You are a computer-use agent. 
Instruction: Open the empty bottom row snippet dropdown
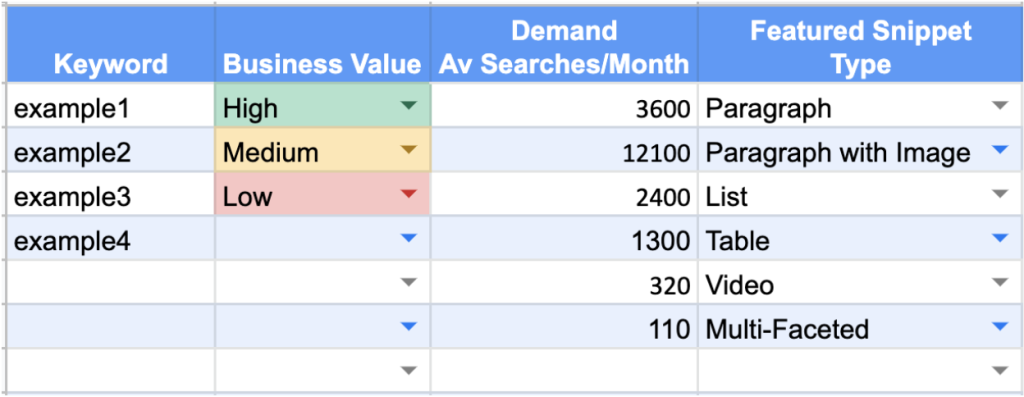(x=1000, y=371)
